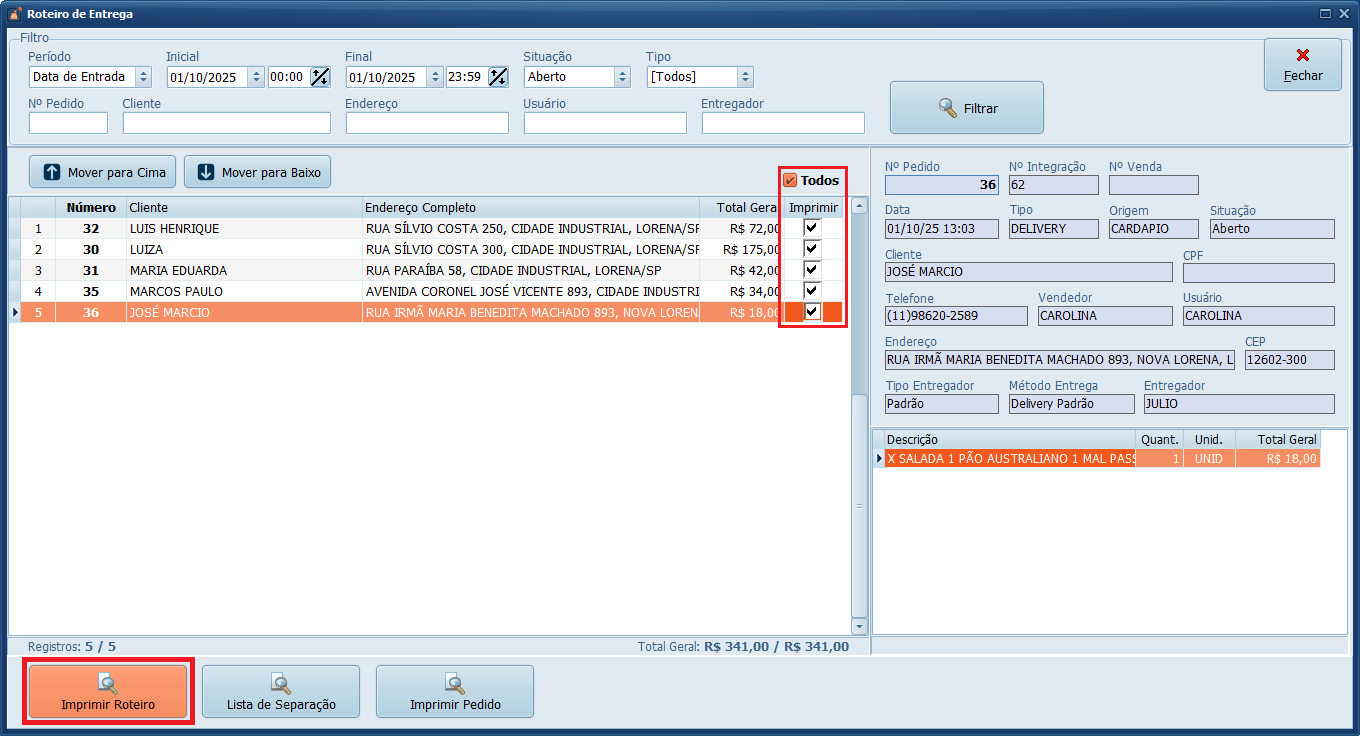This screenshot has width=1360, height=736.
Task: Click Mover para Cima arrow button
Action: pyautogui.click(x=103, y=172)
